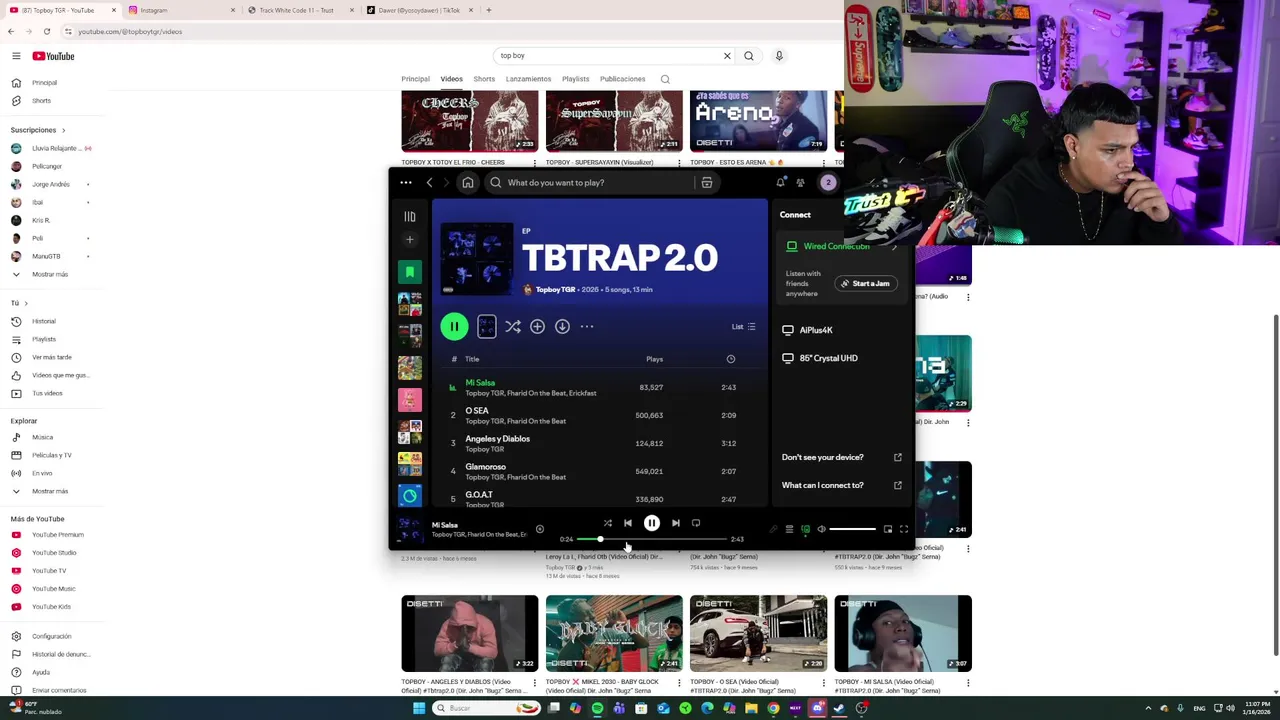Viewport: 1280px width, 720px height.
Task: Expand Explorar list with 'Mostrar más'
Action: [x=49, y=491]
